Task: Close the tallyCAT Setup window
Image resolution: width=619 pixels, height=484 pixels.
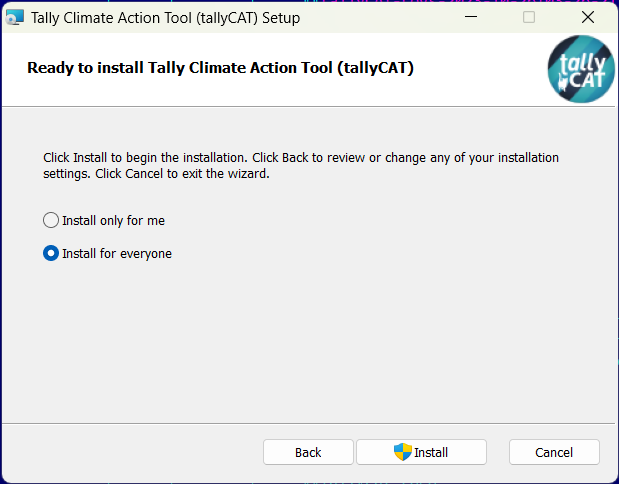Action: tap(588, 17)
